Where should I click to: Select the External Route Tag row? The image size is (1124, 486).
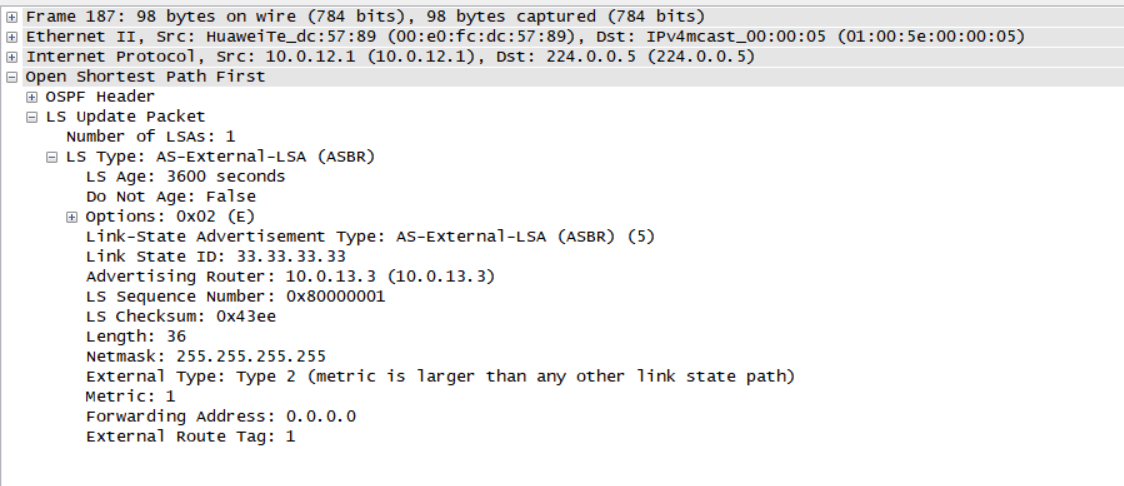coord(190,436)
